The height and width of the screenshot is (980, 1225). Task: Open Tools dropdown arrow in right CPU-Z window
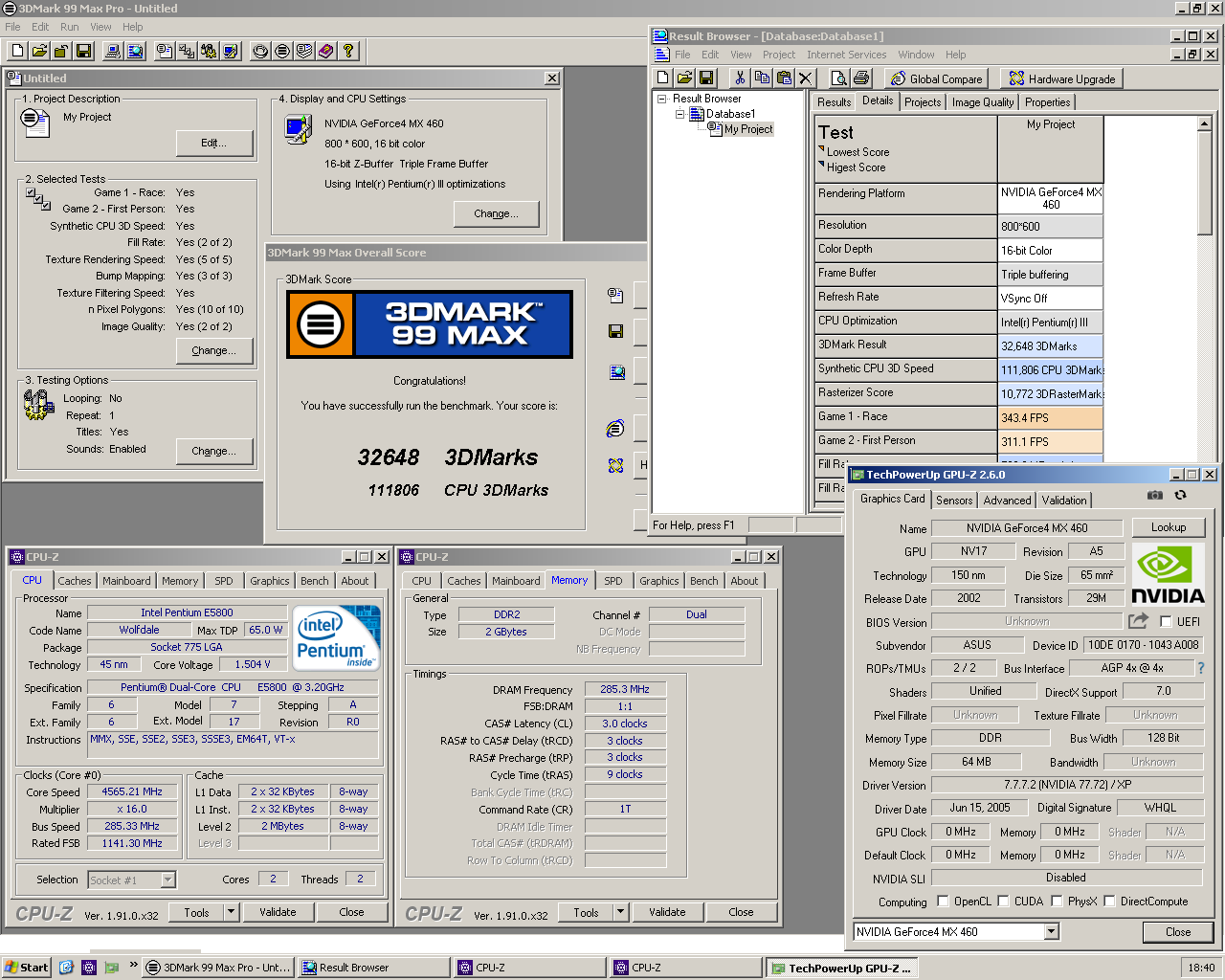click(x=620, y=912)
